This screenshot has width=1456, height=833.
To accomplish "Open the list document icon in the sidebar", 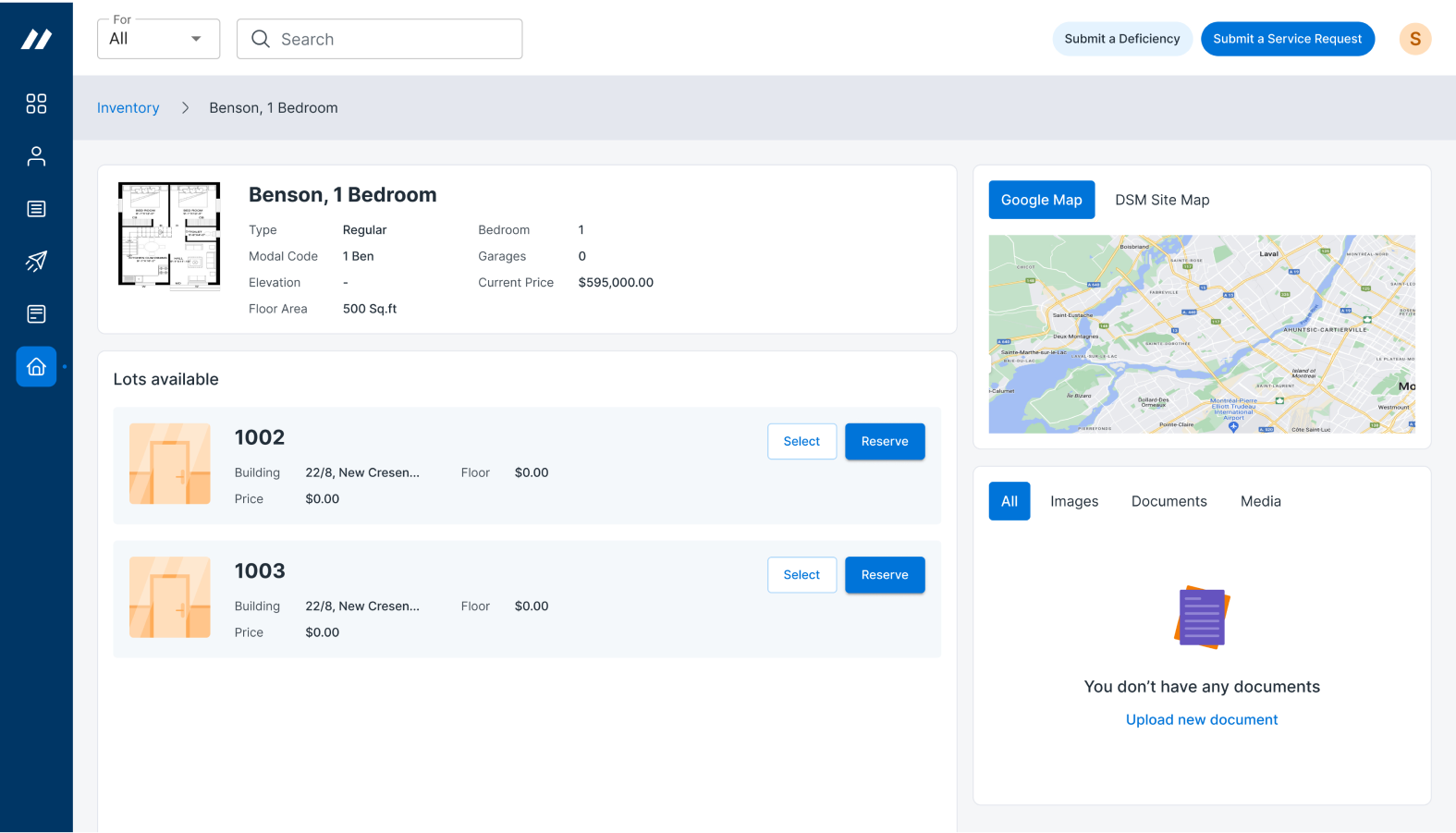I will pos(36,209).
